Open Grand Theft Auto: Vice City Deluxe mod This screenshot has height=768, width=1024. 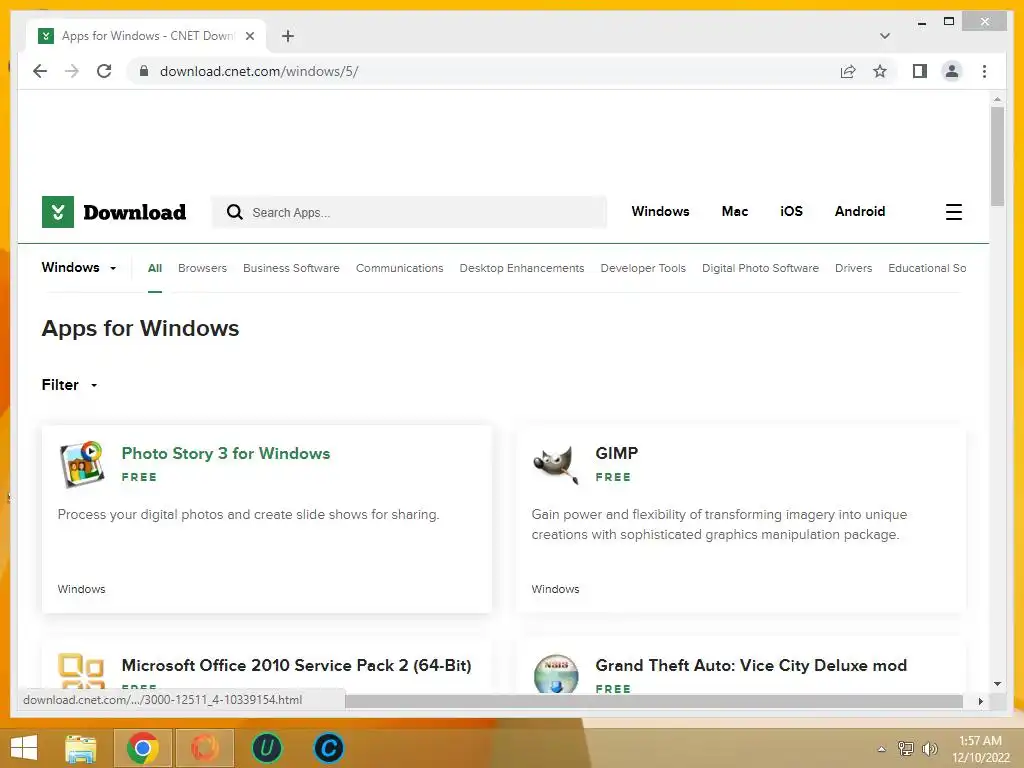coord(751,665)
